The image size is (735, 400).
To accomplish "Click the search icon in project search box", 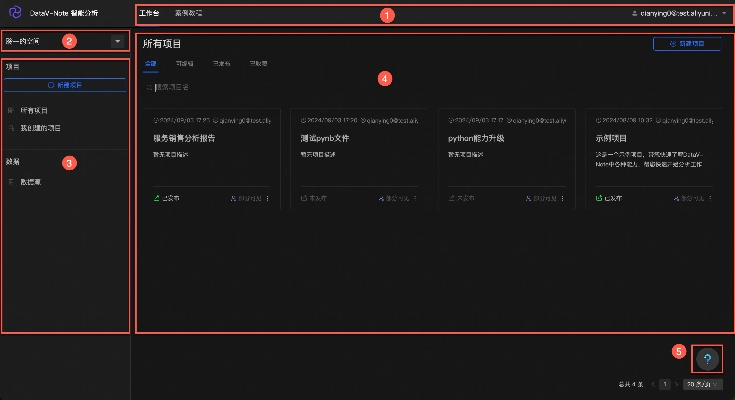I will point(149,88).
